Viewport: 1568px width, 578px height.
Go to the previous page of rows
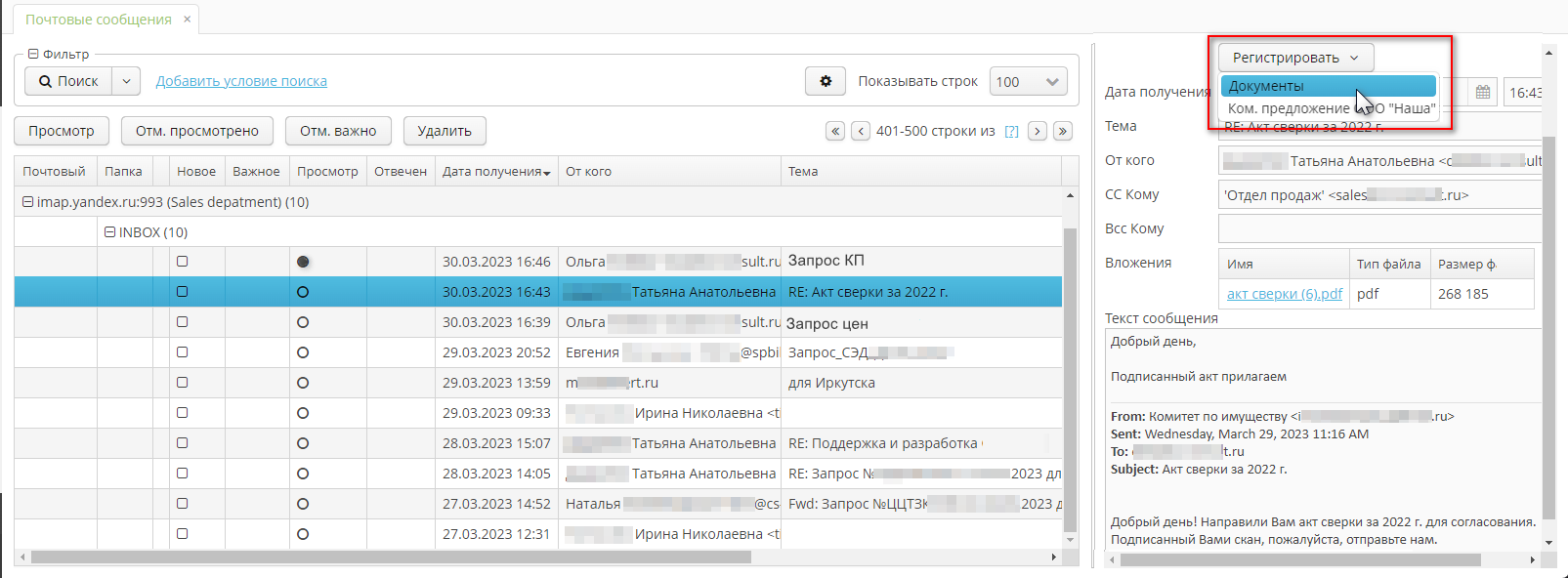pos(861,131)
